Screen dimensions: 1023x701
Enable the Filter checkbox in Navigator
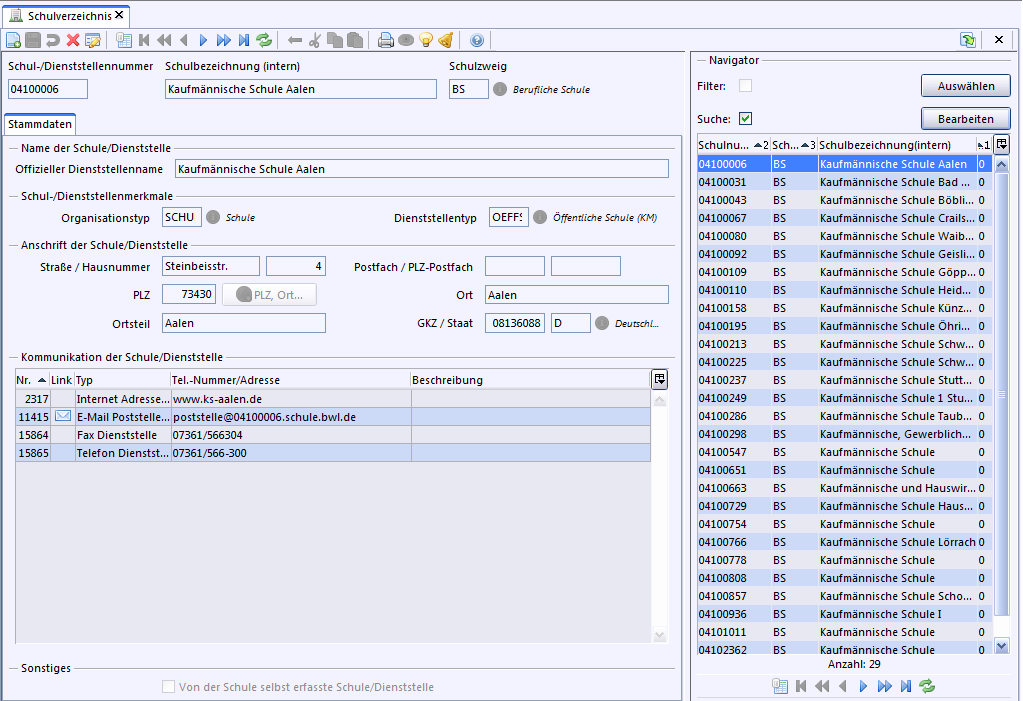pos(745,86)
